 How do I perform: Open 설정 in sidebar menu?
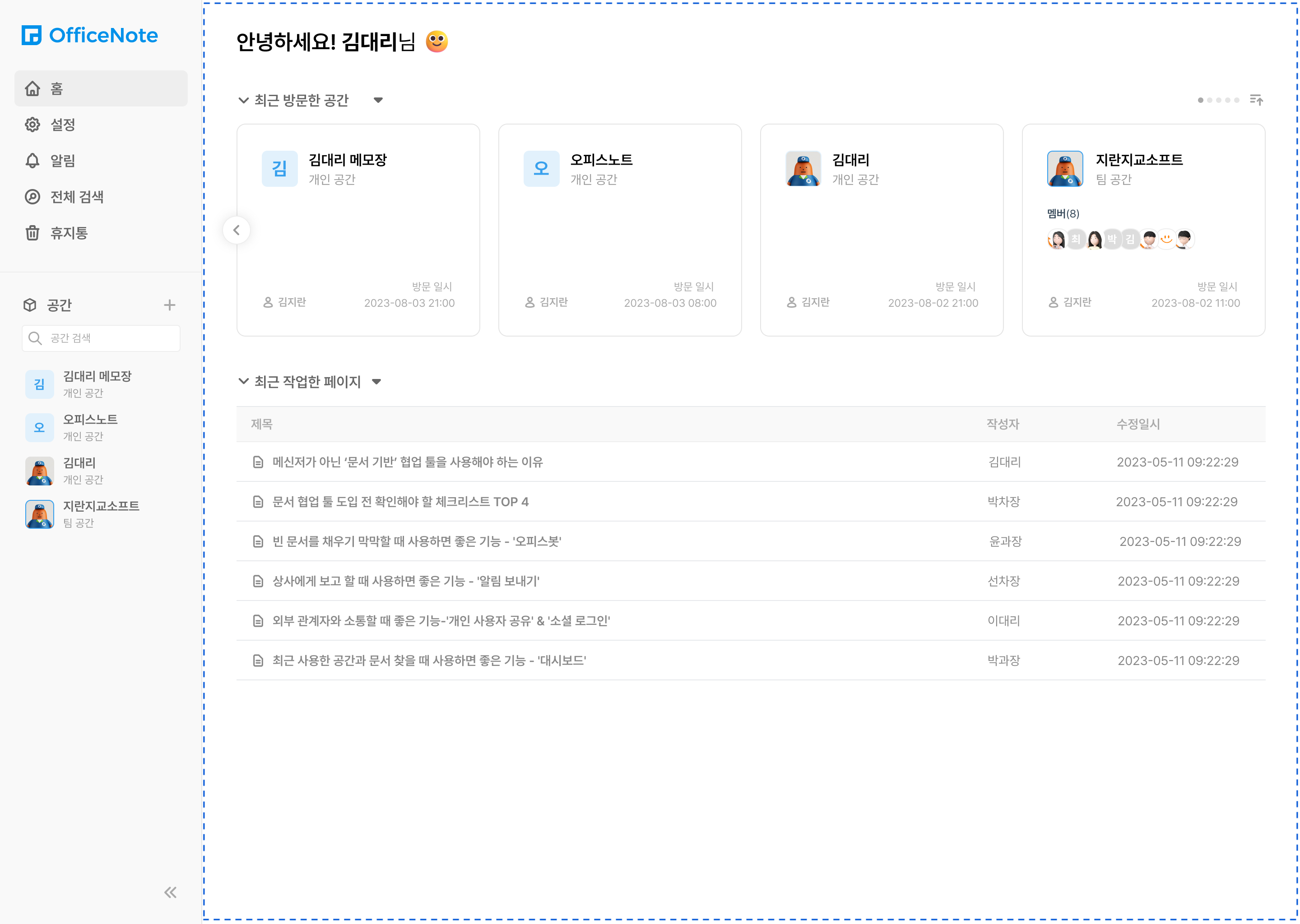coord(62,125)
